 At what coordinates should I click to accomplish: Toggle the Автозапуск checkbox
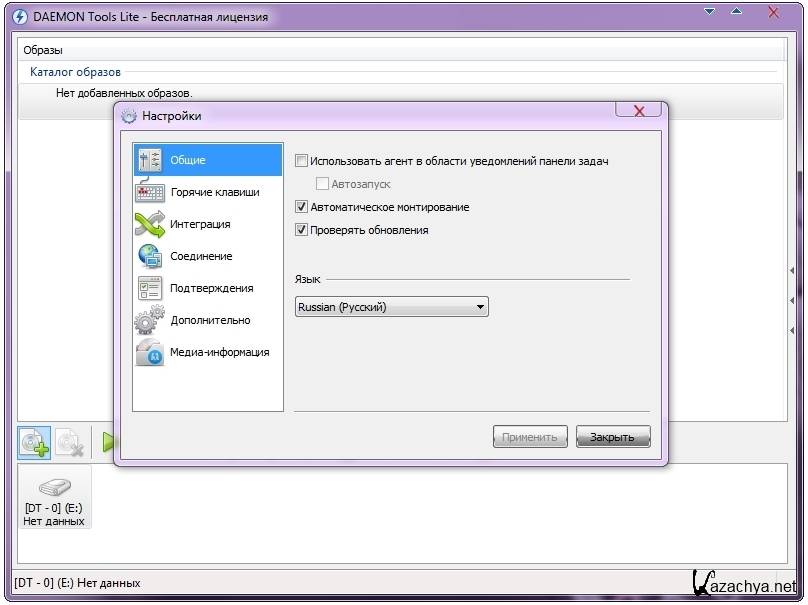click(322, 184)
